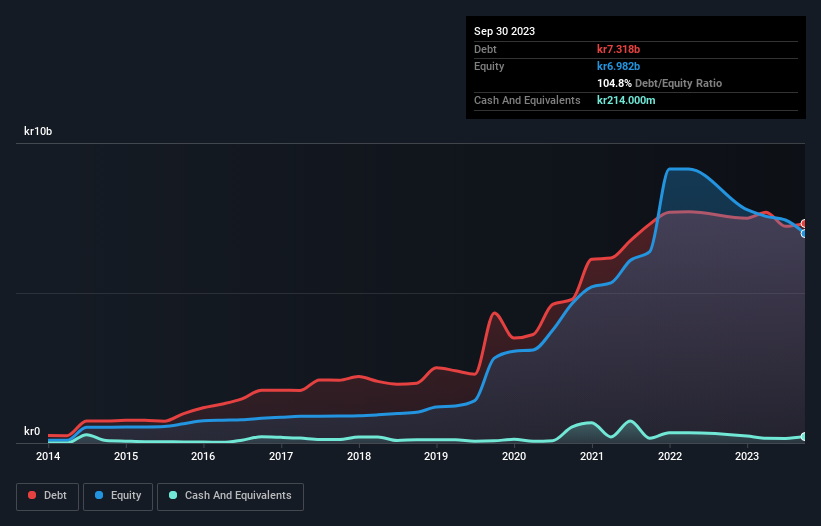Image resolution: width=821 pixels, height=526 pixels.
Task: Click the kr7.318b debt value
Action: (618, 49)
